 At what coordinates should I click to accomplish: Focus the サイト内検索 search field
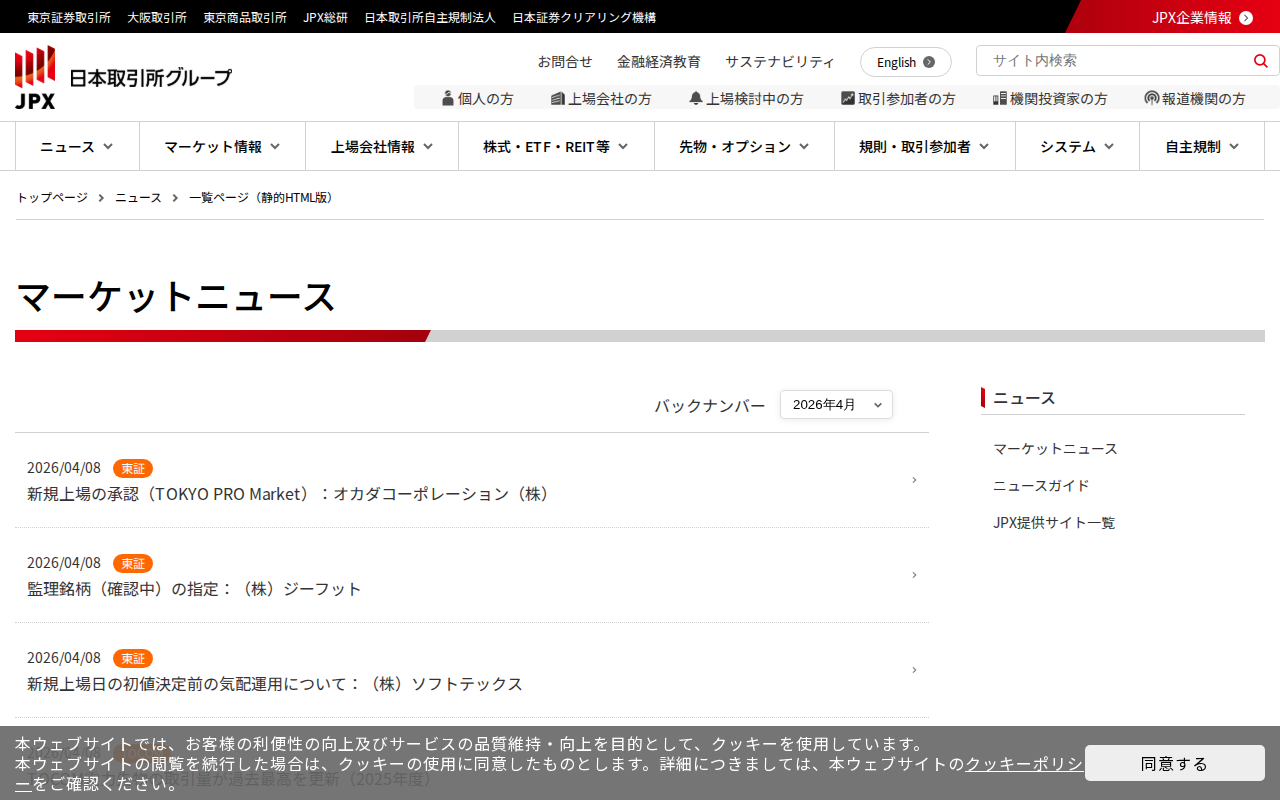coord(1115,60)
